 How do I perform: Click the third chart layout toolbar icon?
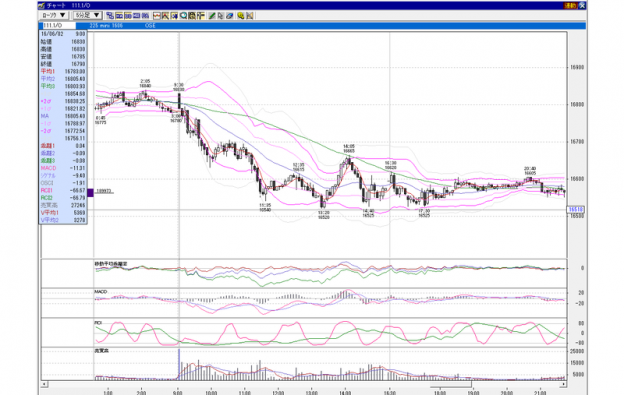click(x=136, y=16)
